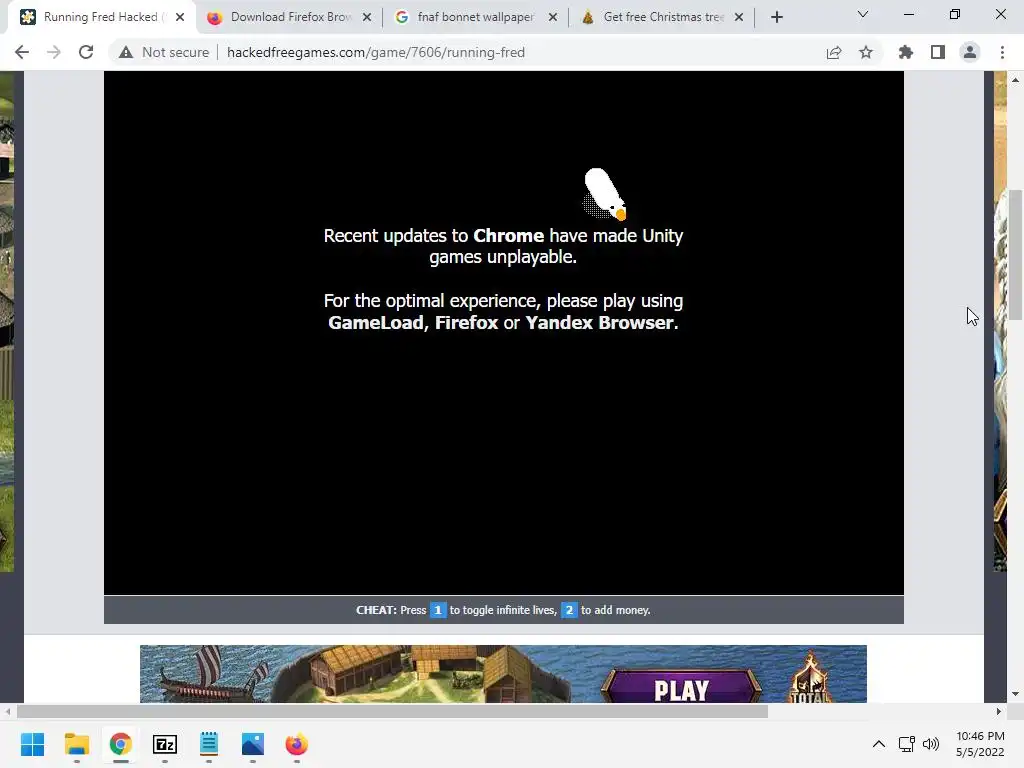
Task: Click the forward navigation arrow
Action: pyautogui.click(x=54, y=52)
